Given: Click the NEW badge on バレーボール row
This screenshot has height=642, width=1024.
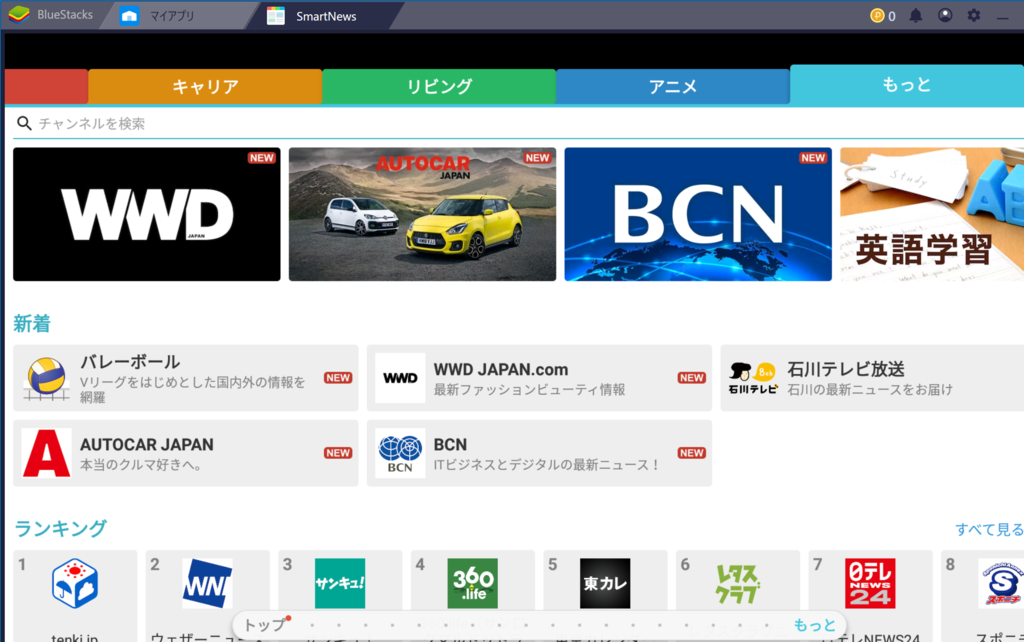Looking at the screenshot, I should [x=338, y=377].
